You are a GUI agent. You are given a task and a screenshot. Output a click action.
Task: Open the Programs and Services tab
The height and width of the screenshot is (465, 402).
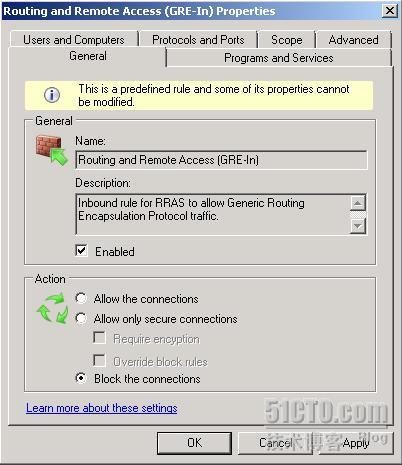(279, 58)
